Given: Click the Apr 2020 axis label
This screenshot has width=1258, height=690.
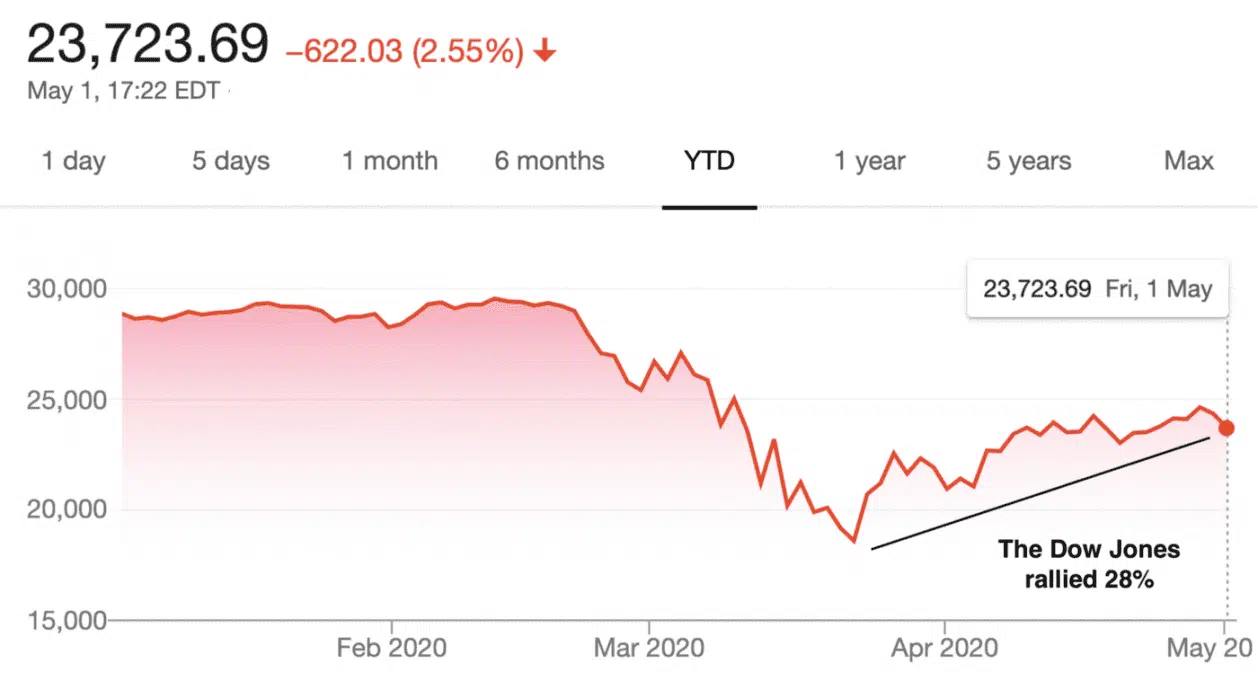Looking at the screenshot, I should [x=945, y=648].
